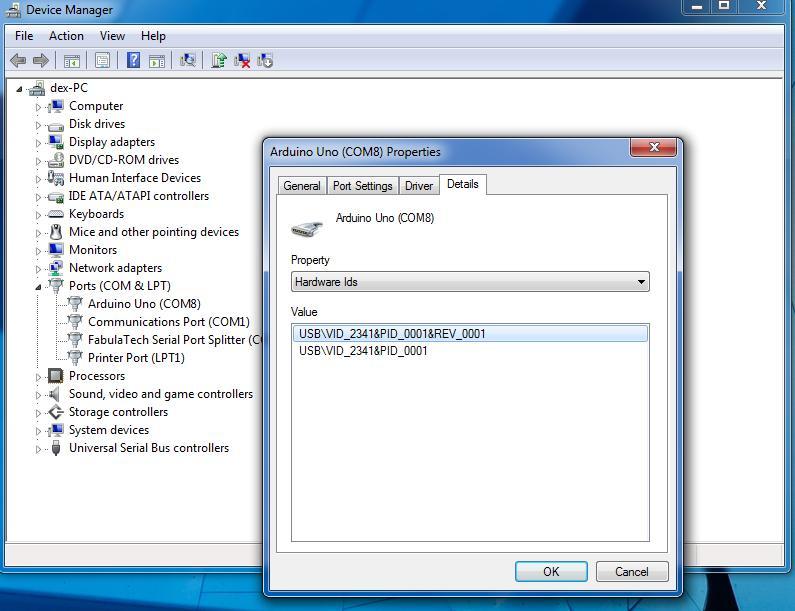Expand Sound, video and game controllers
Screen dimensions: 795x611
pyautogui.click(x=38, y=395)
